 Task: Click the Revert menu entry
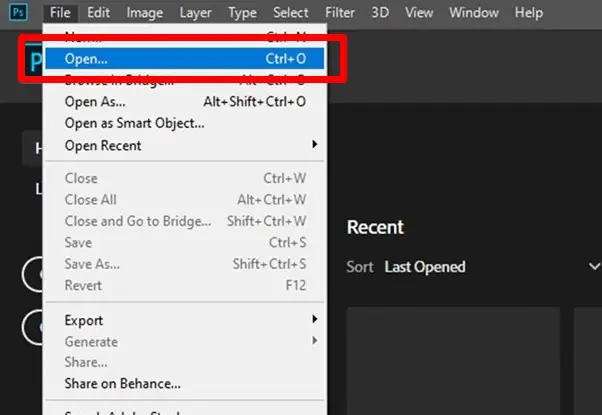[185, 286]
